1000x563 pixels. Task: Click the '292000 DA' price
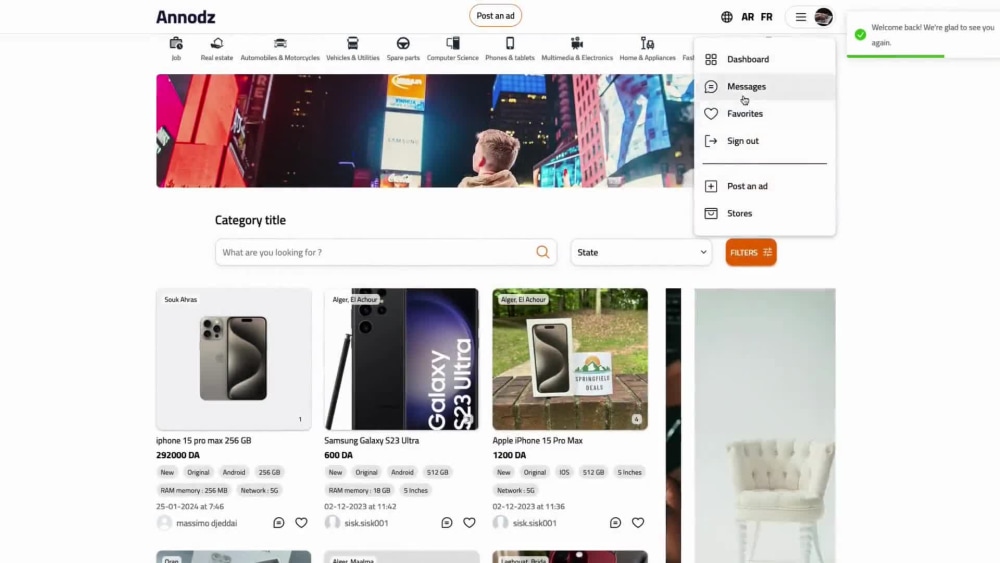(178, 455)
